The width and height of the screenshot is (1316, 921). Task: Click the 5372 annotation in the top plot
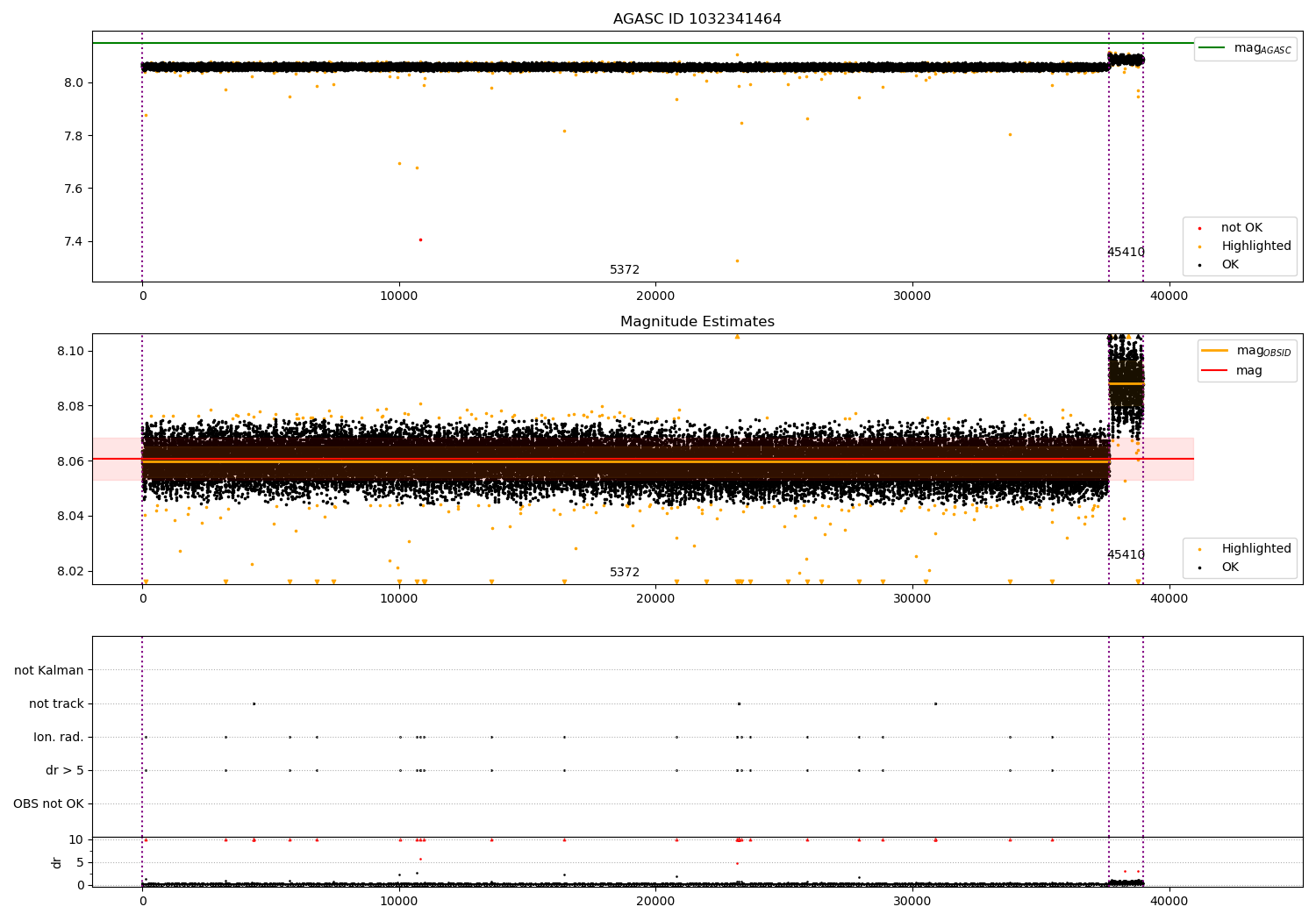625,270
